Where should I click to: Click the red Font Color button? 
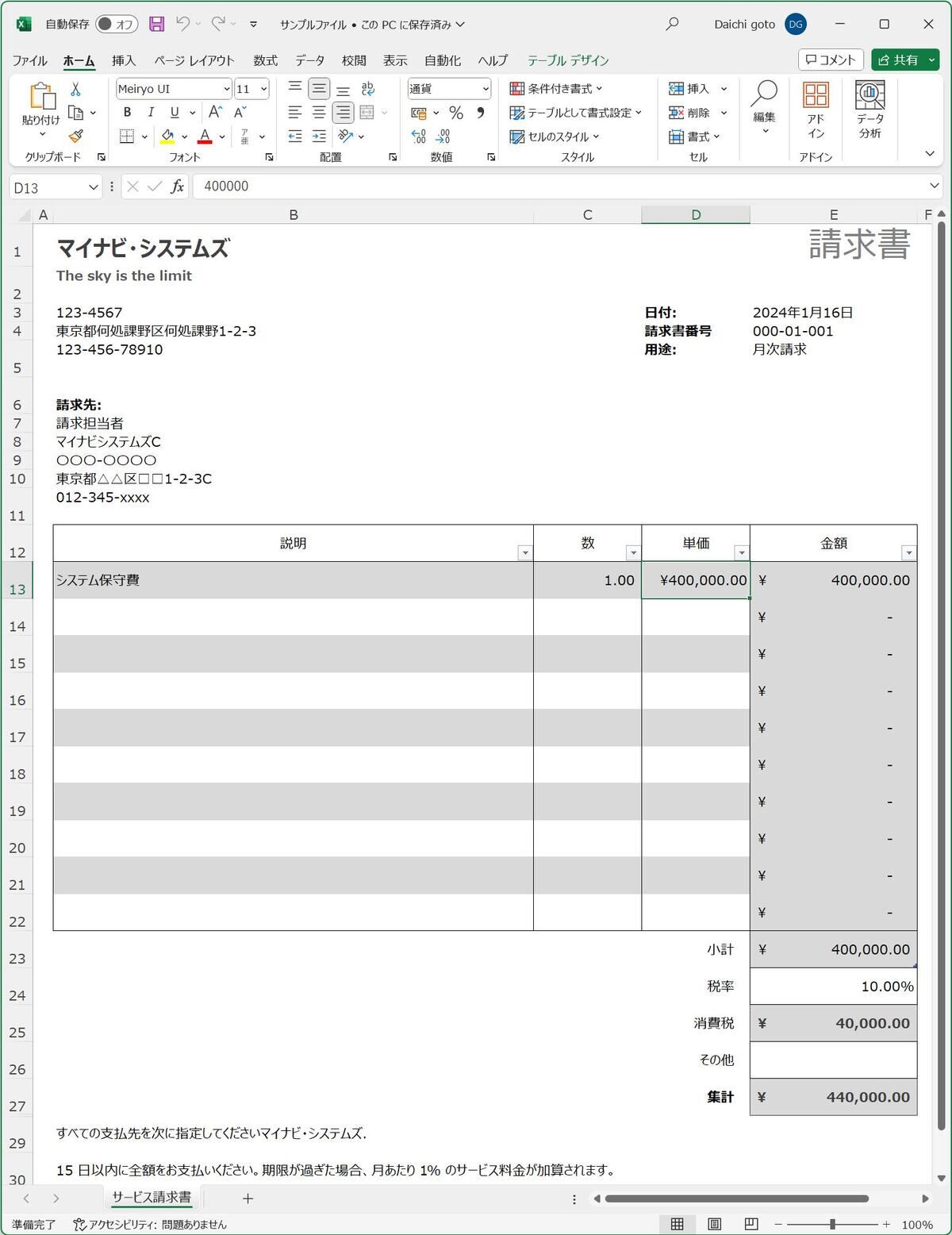pyautogui.click(x=205, y=137)
